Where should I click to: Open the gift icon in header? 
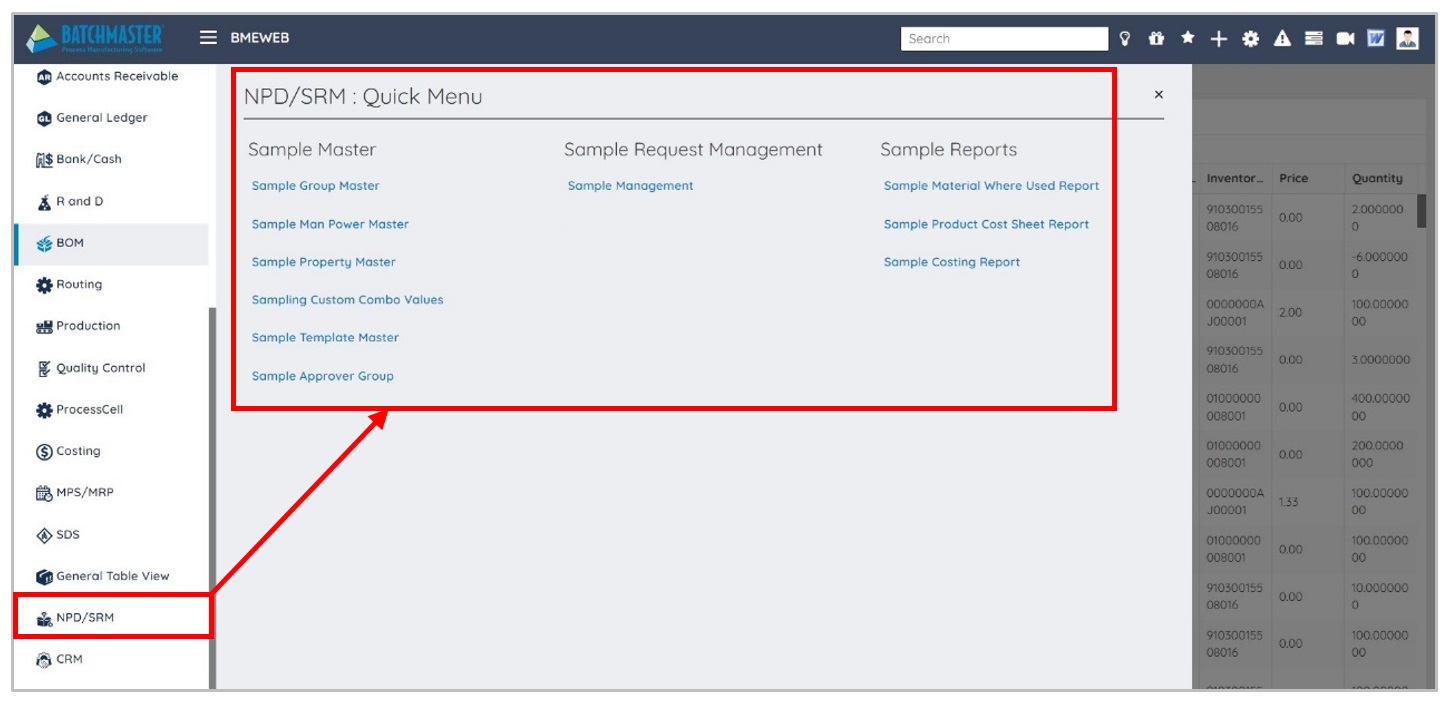[x=1156, y=39]
